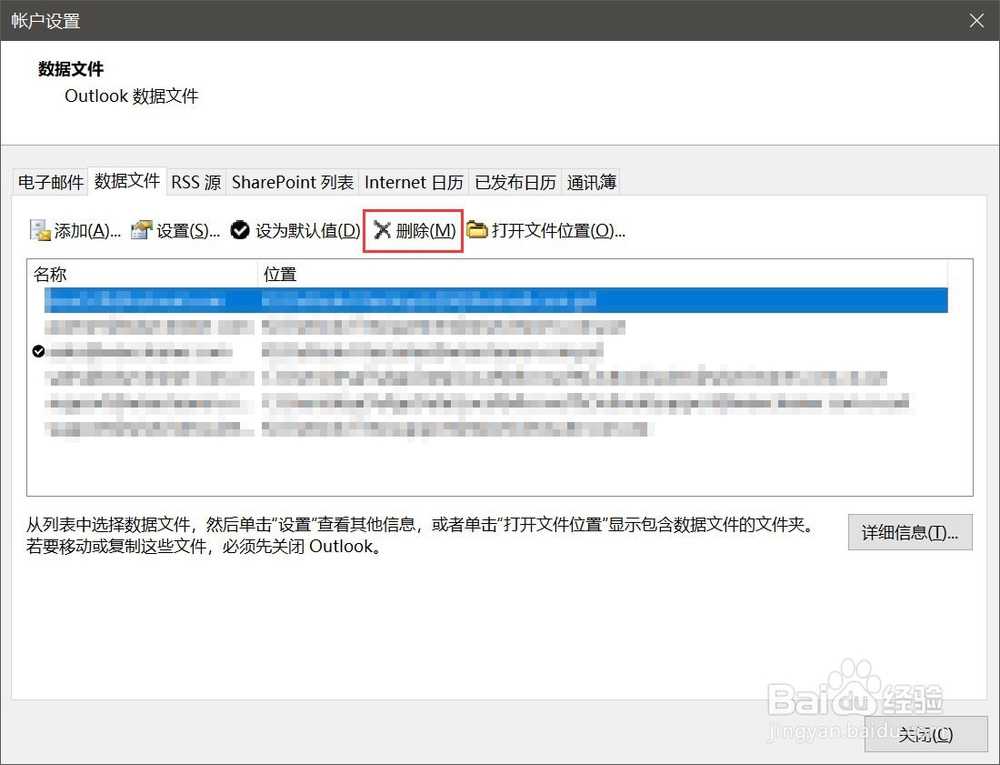Open 详细信息(T)... button
Image resolution: width=1000 pixels, height=765 pixels.
coord(910,532)
